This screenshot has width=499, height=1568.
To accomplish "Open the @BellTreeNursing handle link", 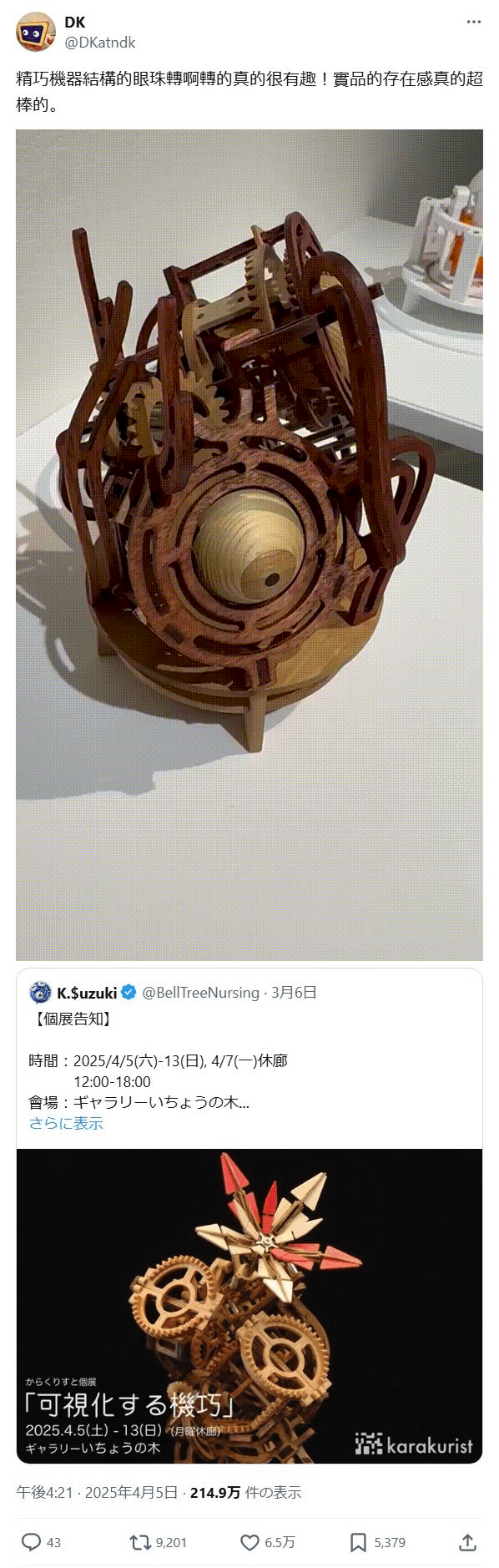I will [201, 992].
